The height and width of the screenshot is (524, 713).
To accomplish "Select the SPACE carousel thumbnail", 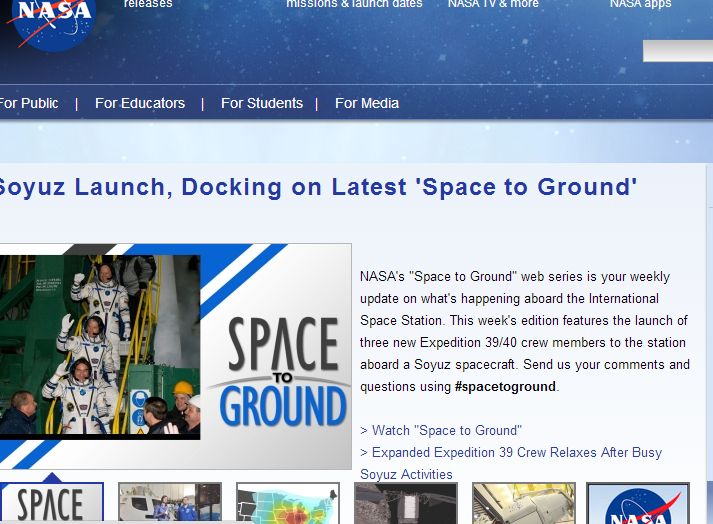I will (52, 503).
